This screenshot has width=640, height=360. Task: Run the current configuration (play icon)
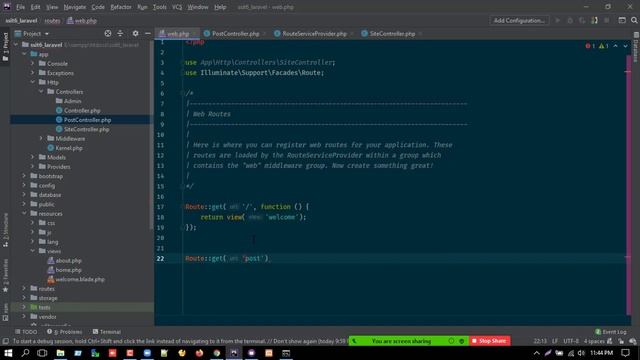tap(558, 20)
